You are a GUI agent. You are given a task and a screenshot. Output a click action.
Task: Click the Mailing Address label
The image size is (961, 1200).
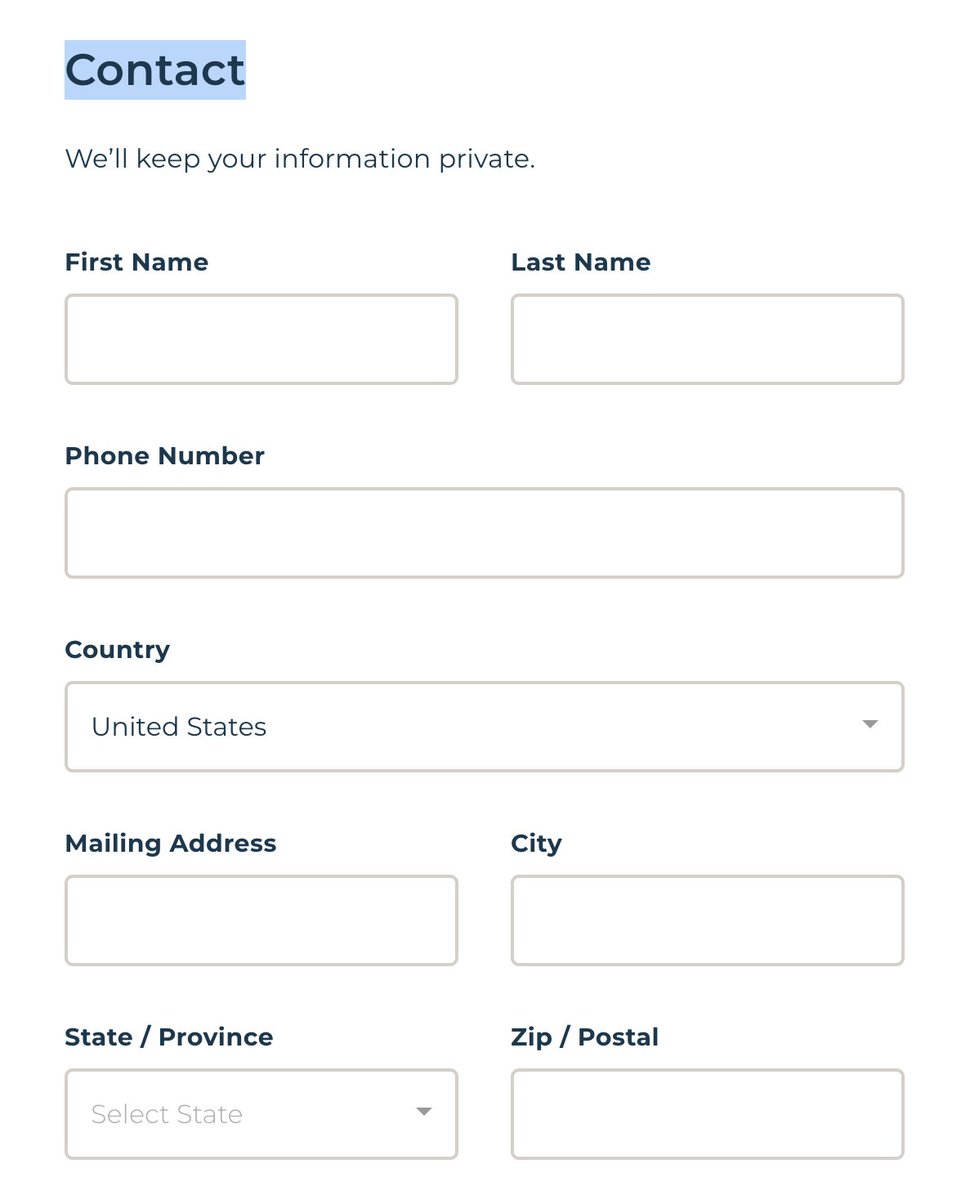click(171, 844)
